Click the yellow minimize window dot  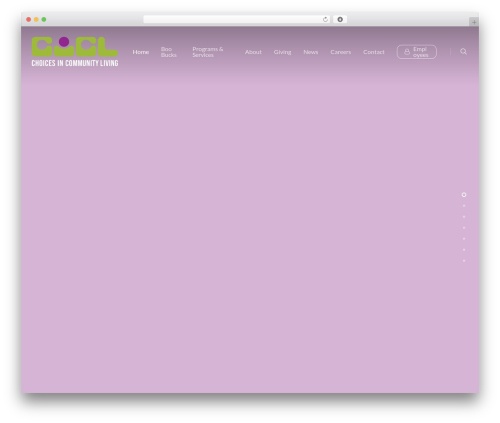(x=36, y=20)
